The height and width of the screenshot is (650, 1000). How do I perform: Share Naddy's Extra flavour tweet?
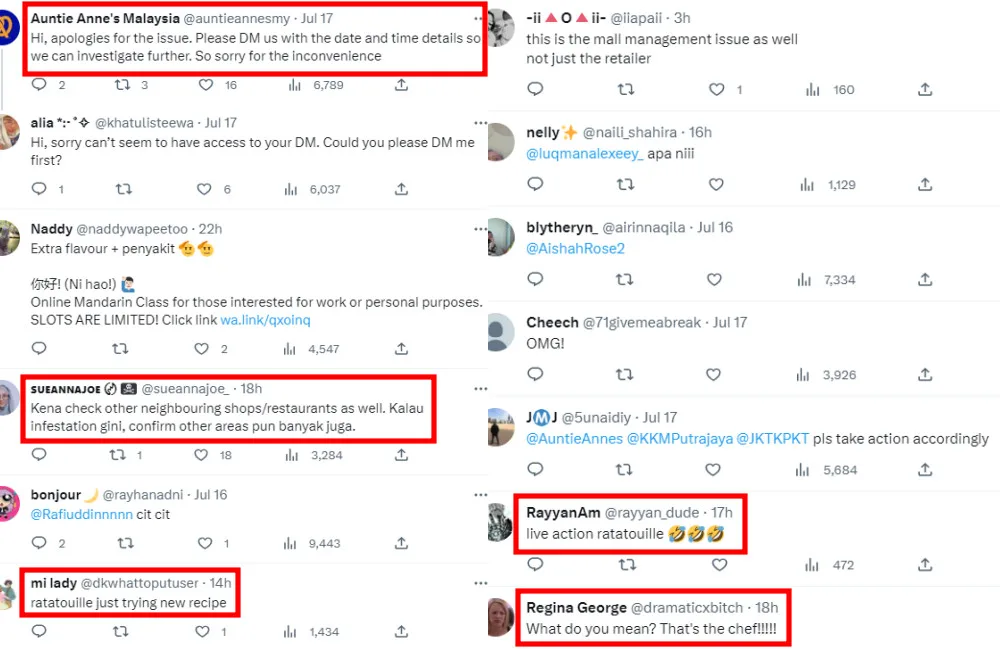pyautogui.click(x=401, y=349)
